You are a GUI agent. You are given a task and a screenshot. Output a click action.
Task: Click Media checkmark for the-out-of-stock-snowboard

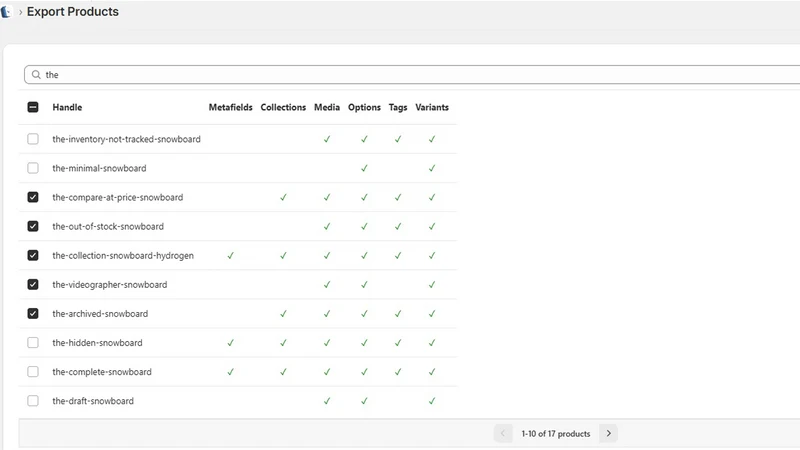click(x=327, y=226)
